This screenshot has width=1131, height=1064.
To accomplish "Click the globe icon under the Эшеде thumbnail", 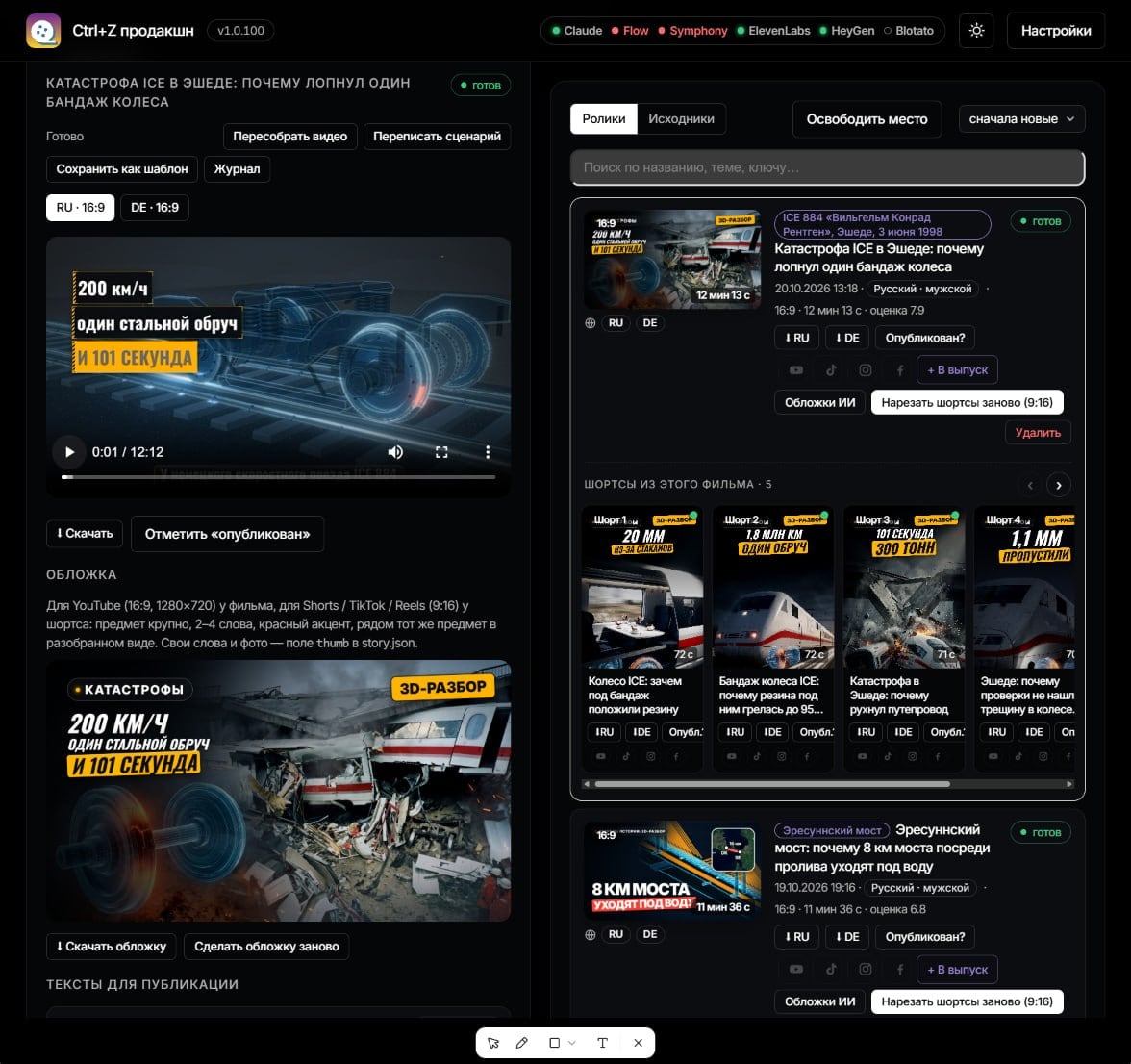I will [x=591, y=323].
